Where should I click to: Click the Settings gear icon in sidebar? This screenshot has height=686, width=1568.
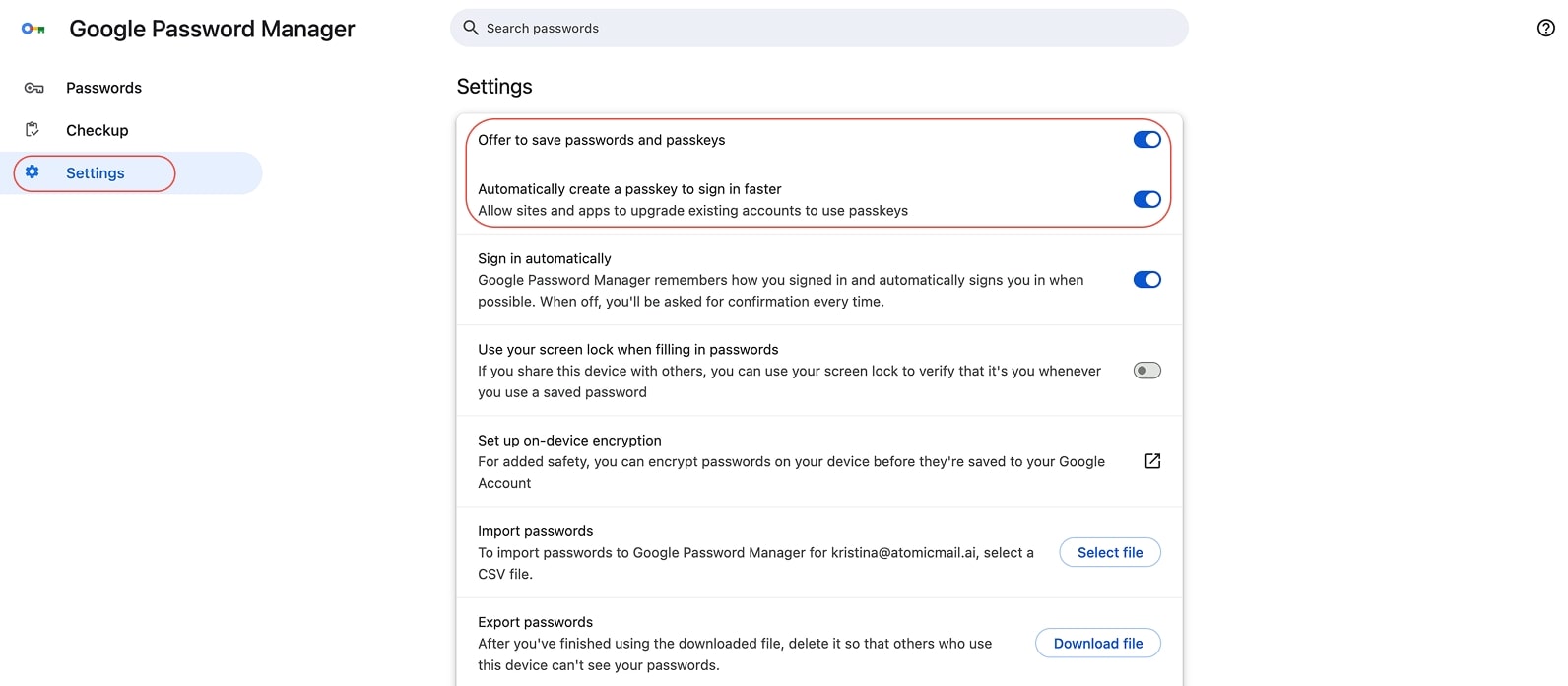point(33,172)
